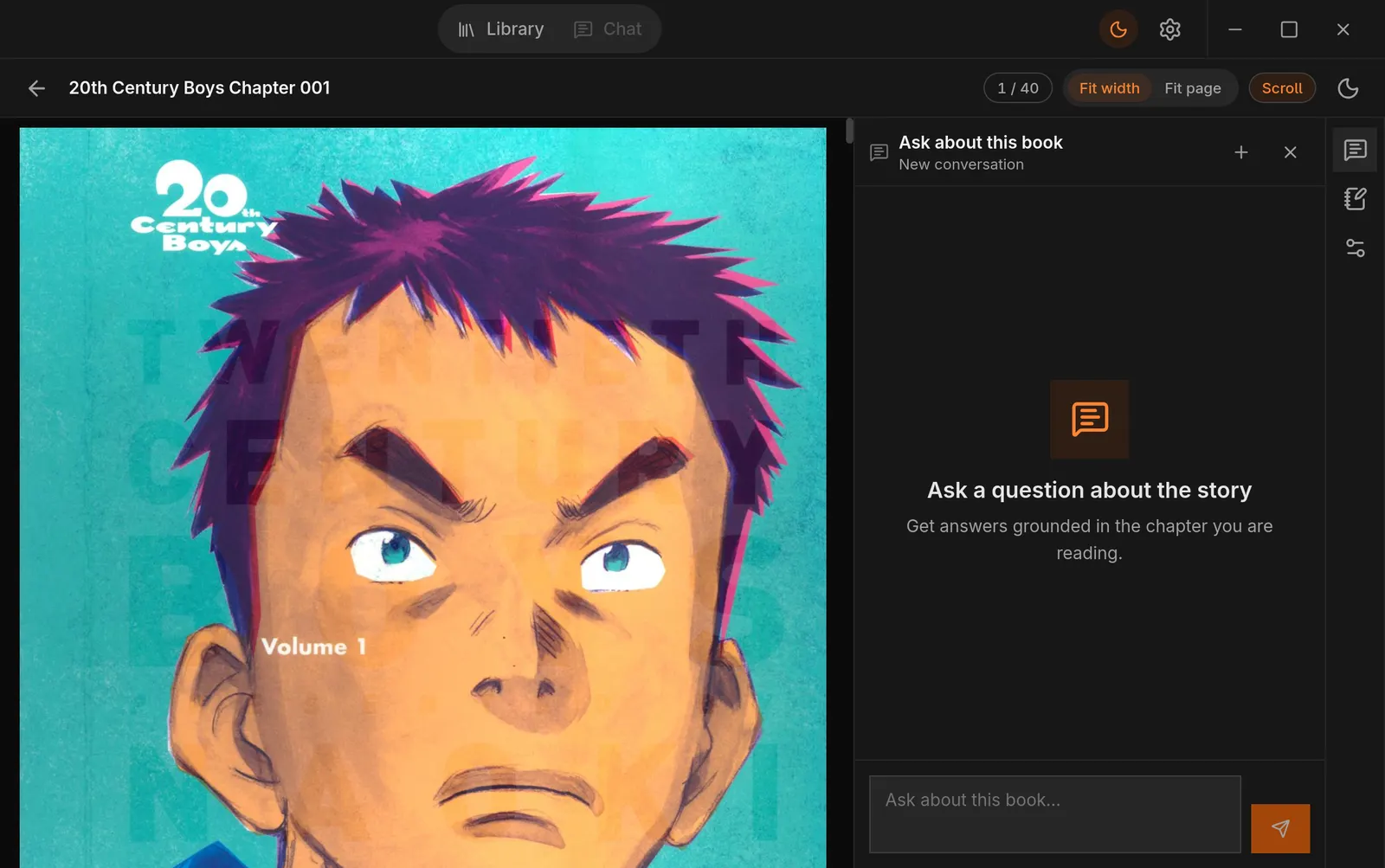Open the notes sidebar icon

click(1355, 199)
